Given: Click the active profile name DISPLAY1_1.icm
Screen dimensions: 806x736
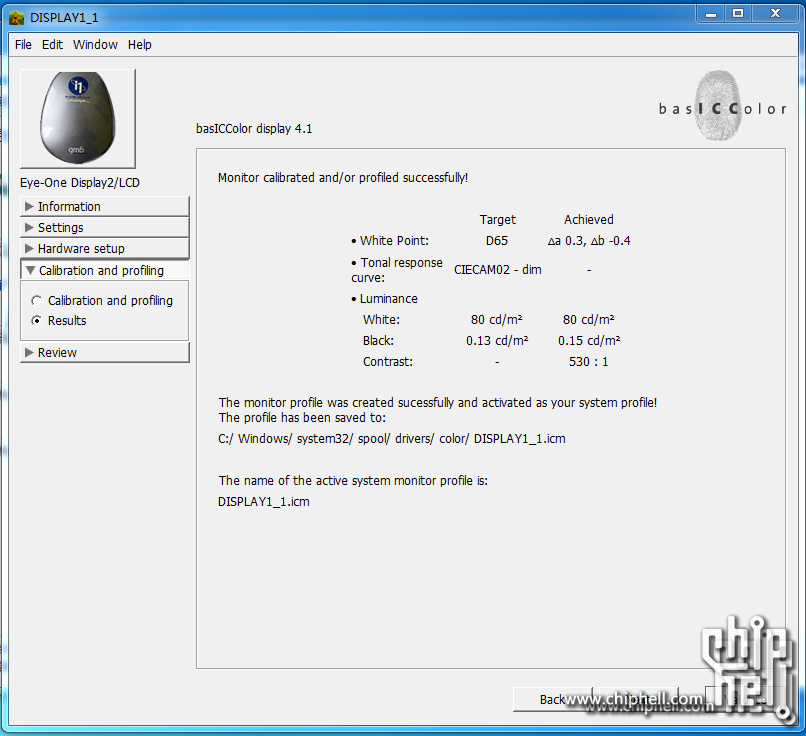Looking at the screenshot, I should [x=264, y=502].
